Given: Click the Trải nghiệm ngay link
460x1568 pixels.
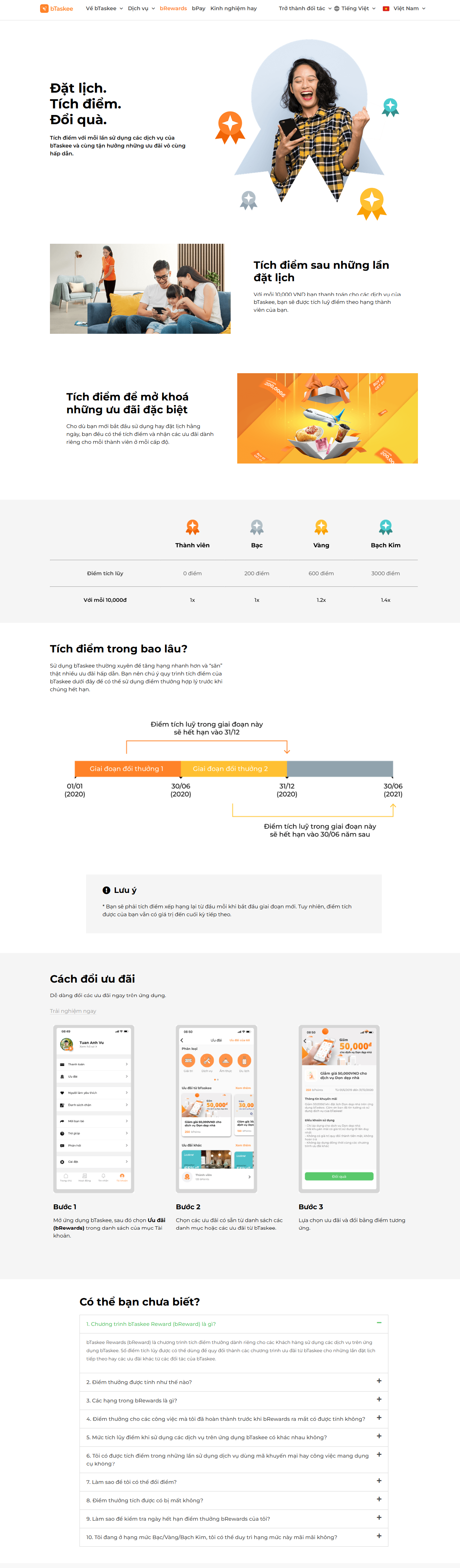Looking at the screenshot, I should 73,1011.
